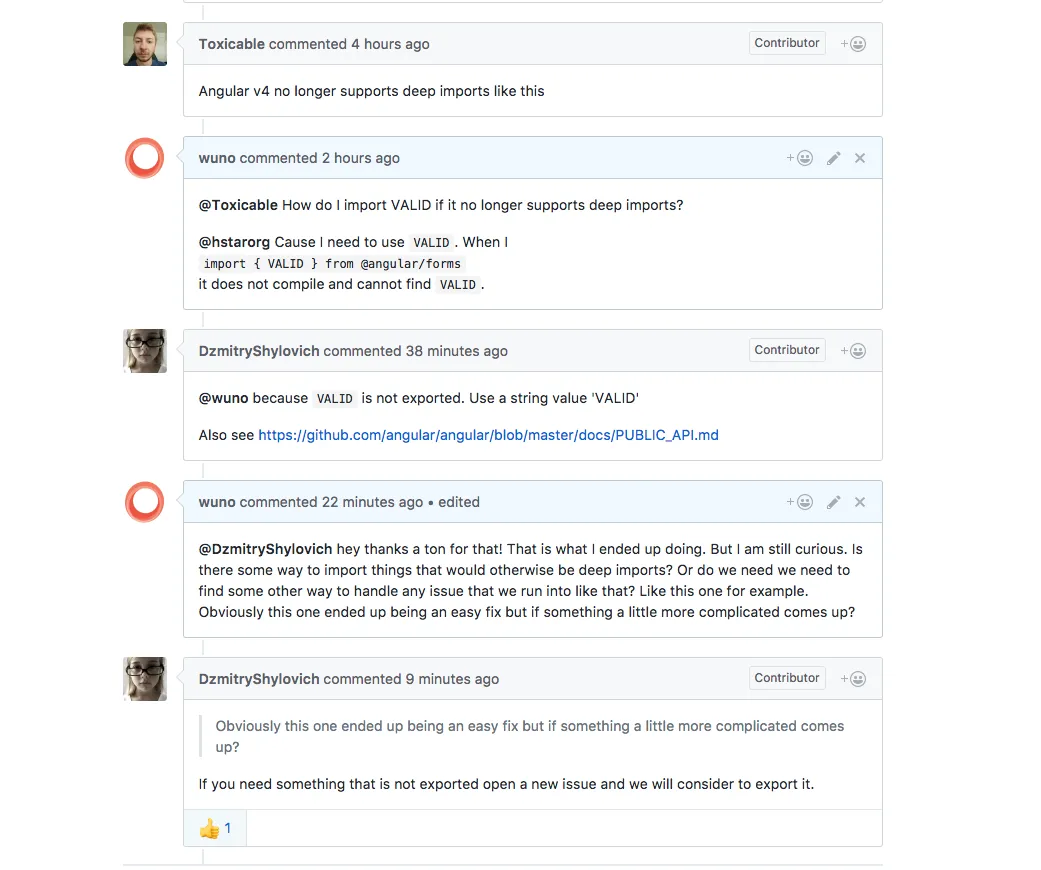This screenshot has height=870, width=1041.
Task: Add reaction to DzmitryShylovich's 9 minutes ago comment
Action: [853, 679]
